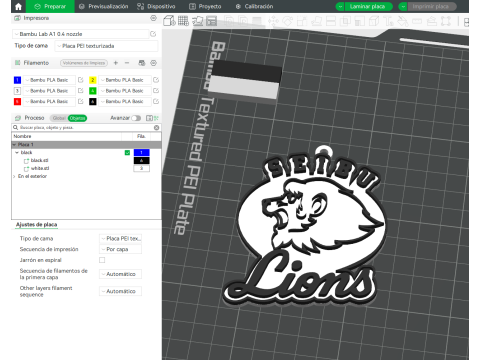The image size is (480, 360).
Task: Open the Preparar tab
Action: coord(50,6)
